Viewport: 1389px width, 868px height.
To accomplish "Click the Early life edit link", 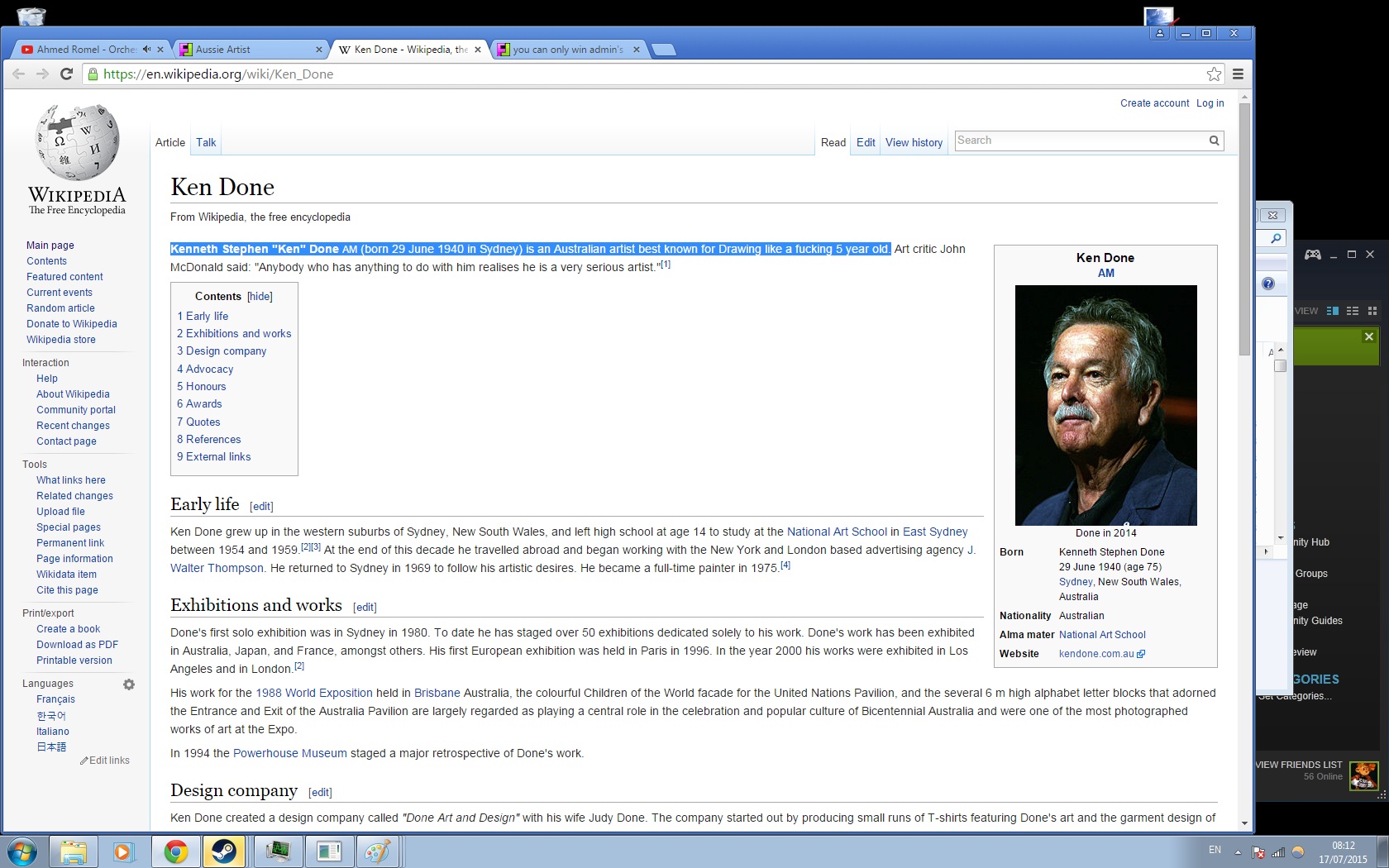I will pyautogui.click(x=261, y=507).
